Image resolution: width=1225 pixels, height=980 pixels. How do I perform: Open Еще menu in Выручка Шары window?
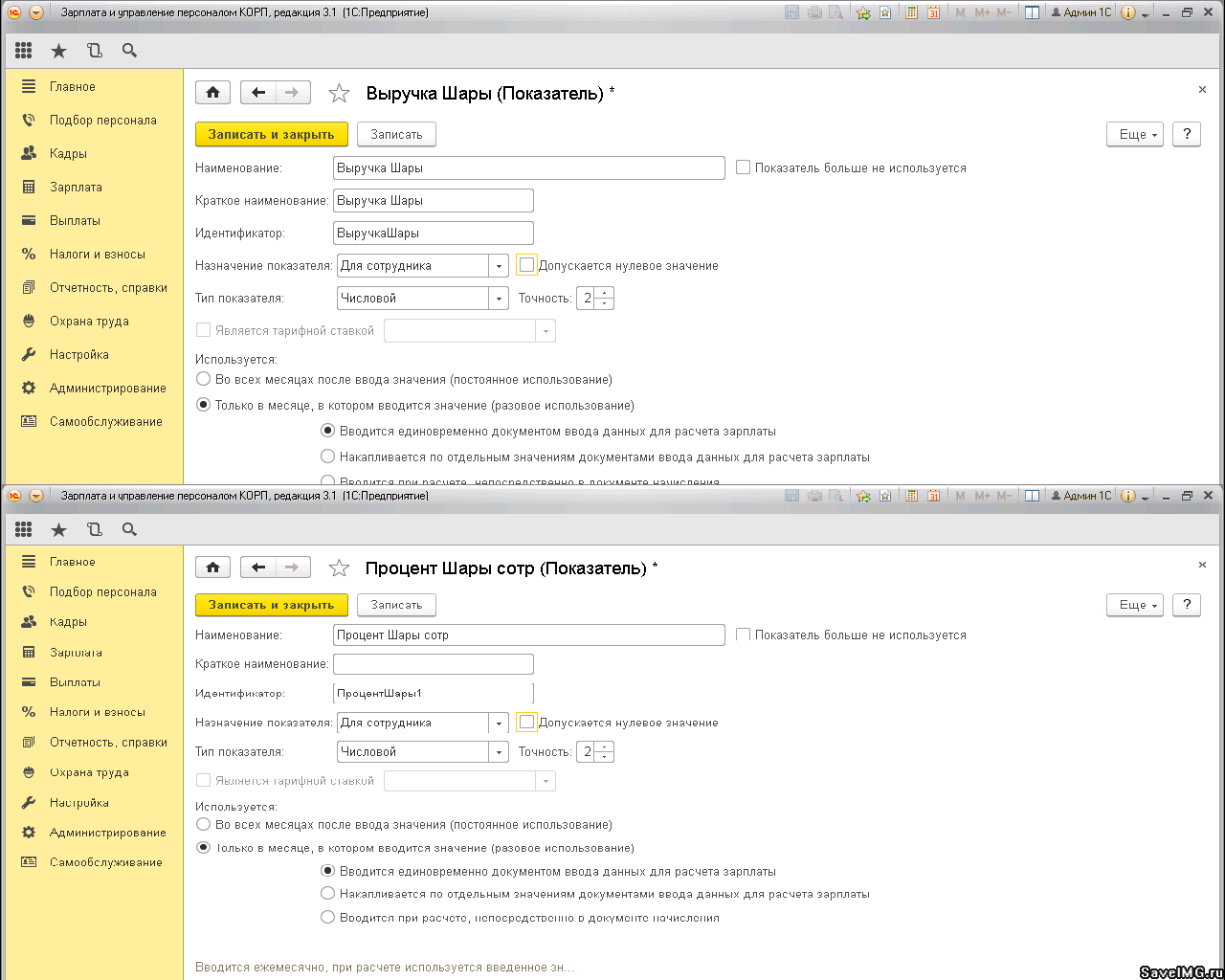(1135, 134)
